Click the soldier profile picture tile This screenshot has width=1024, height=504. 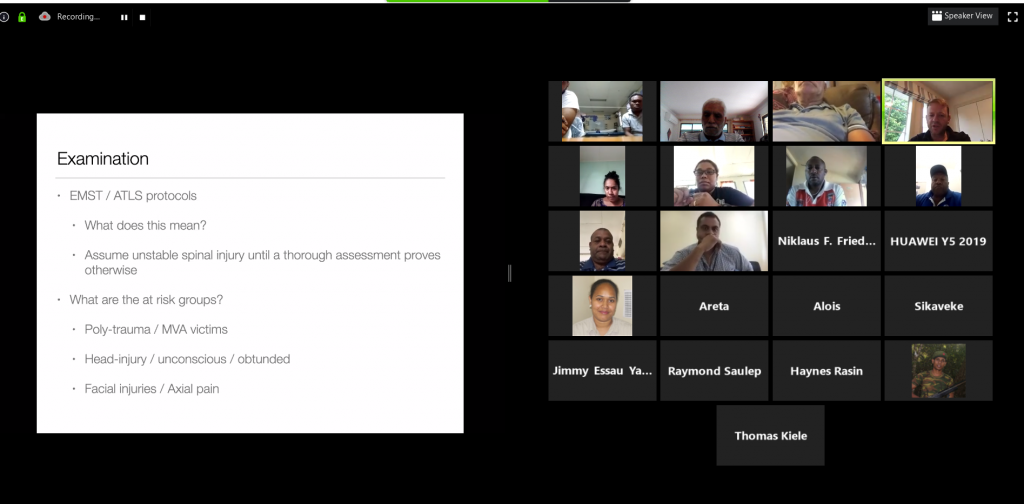(x=938, y=371)
